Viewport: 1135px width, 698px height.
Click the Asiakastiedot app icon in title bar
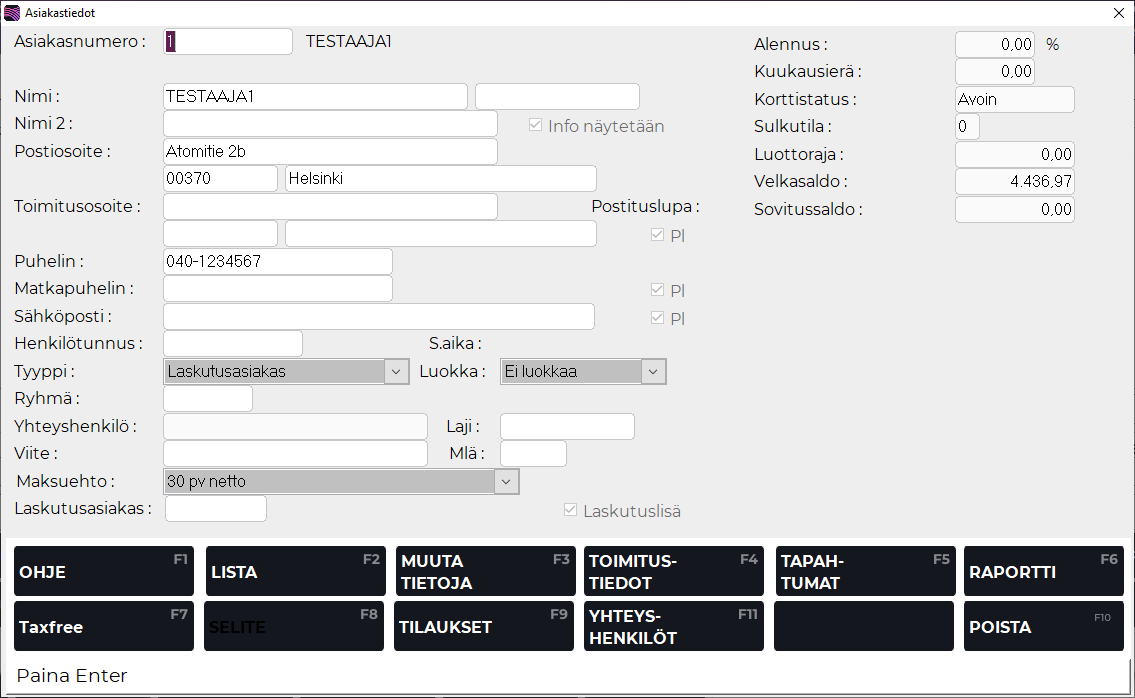pos(12,13)
